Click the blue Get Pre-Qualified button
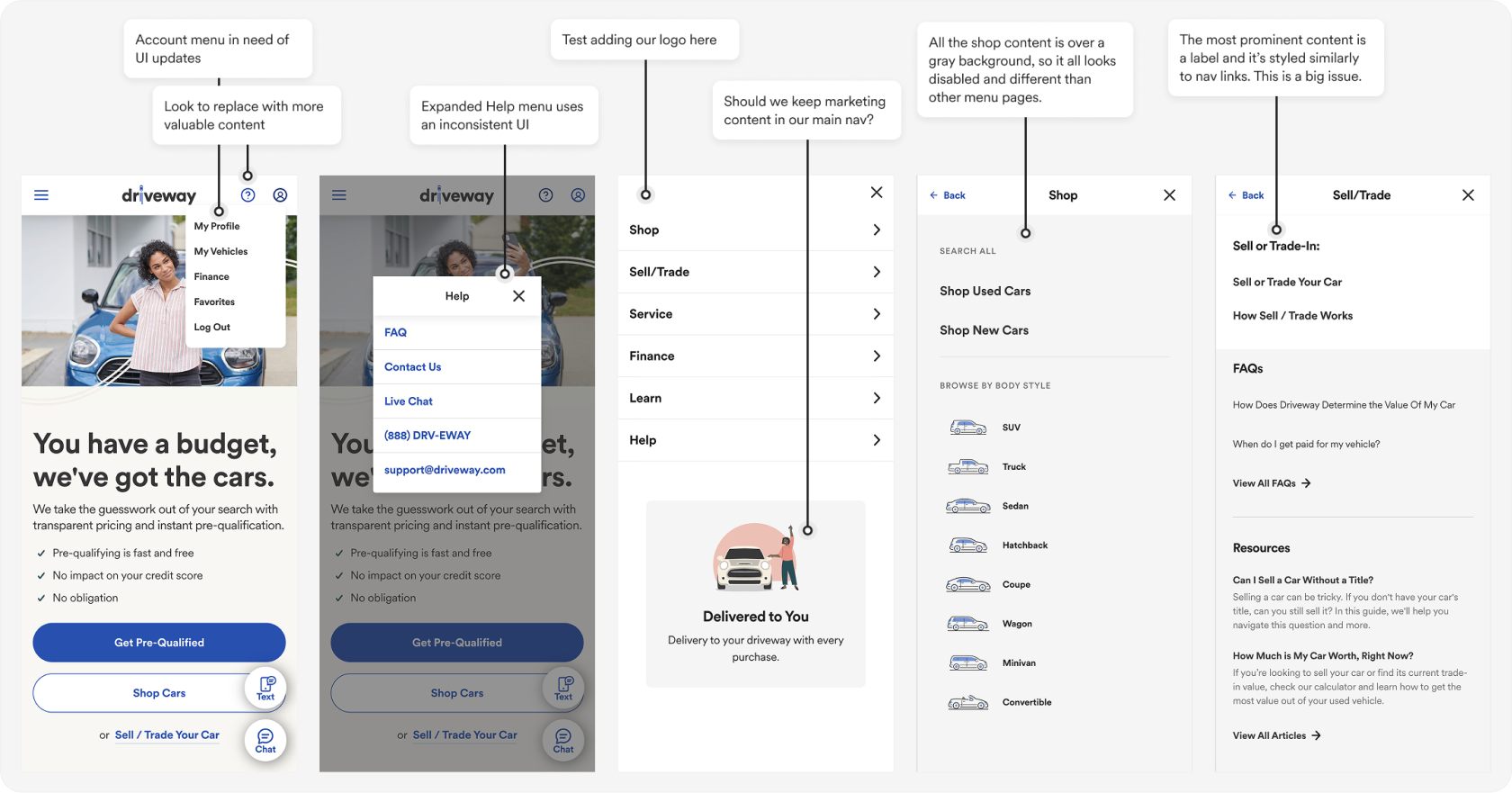The height and width of the screenshot is (793, 1512). tap(159, 643)
